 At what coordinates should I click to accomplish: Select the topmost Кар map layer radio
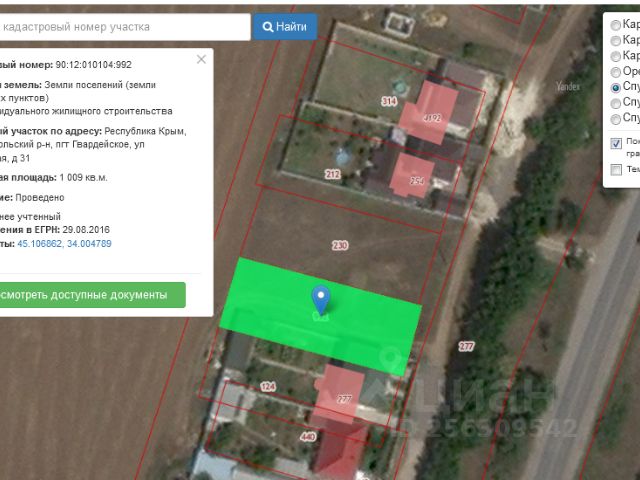point(615,24)
